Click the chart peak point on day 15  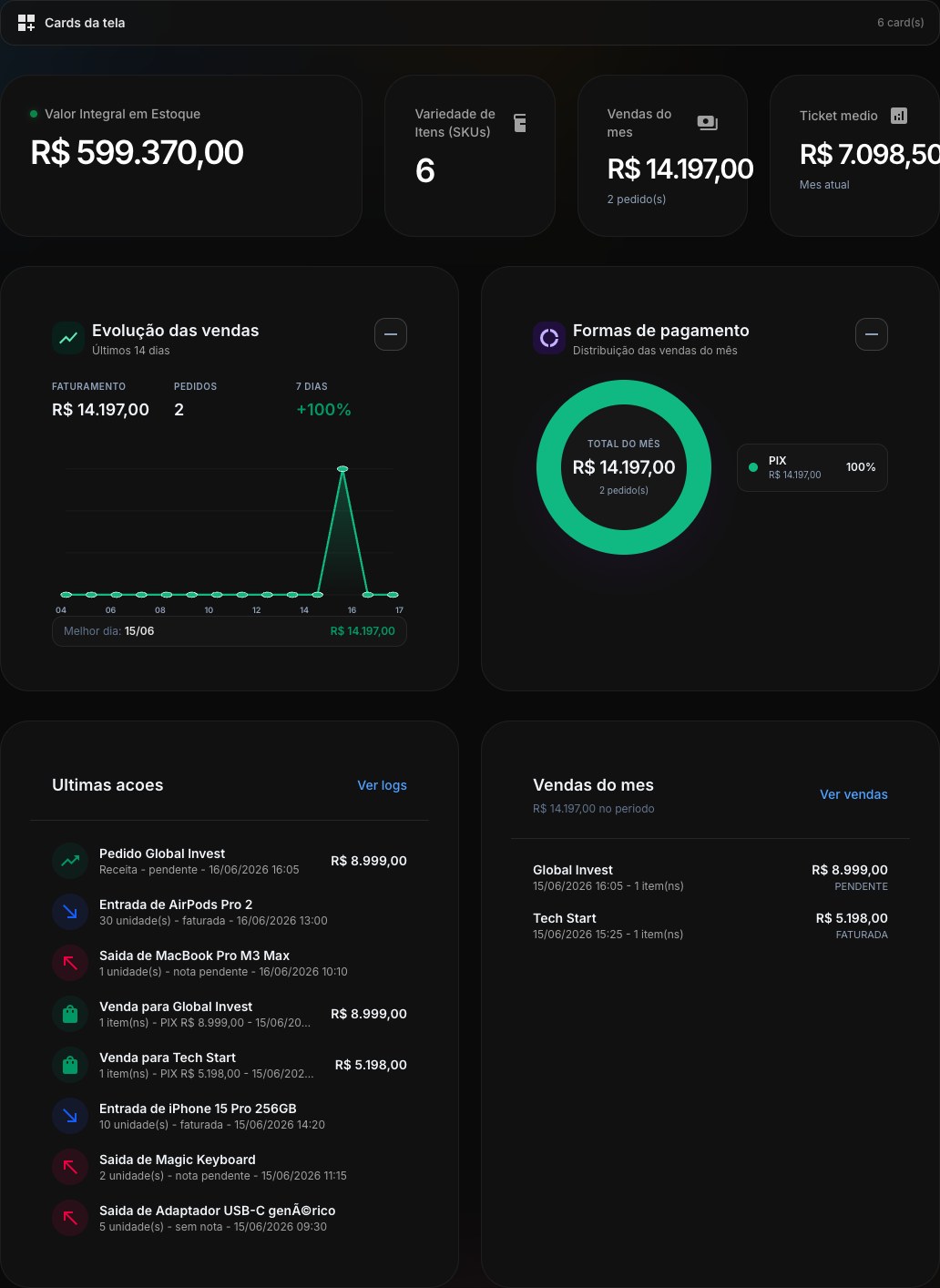pyautogui.click(x=343, y=469)
